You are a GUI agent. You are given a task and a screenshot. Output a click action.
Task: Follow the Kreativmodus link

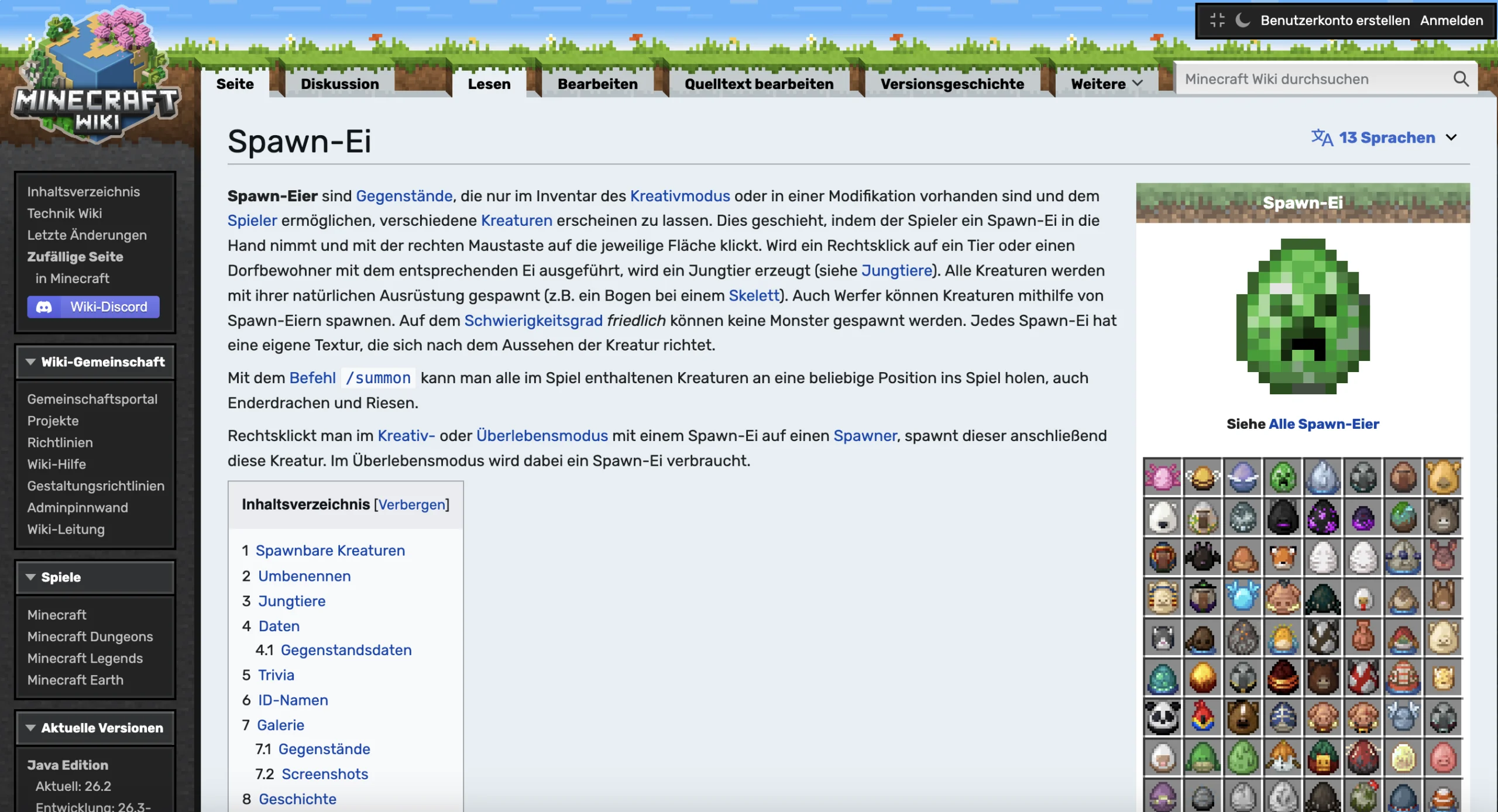679,196
